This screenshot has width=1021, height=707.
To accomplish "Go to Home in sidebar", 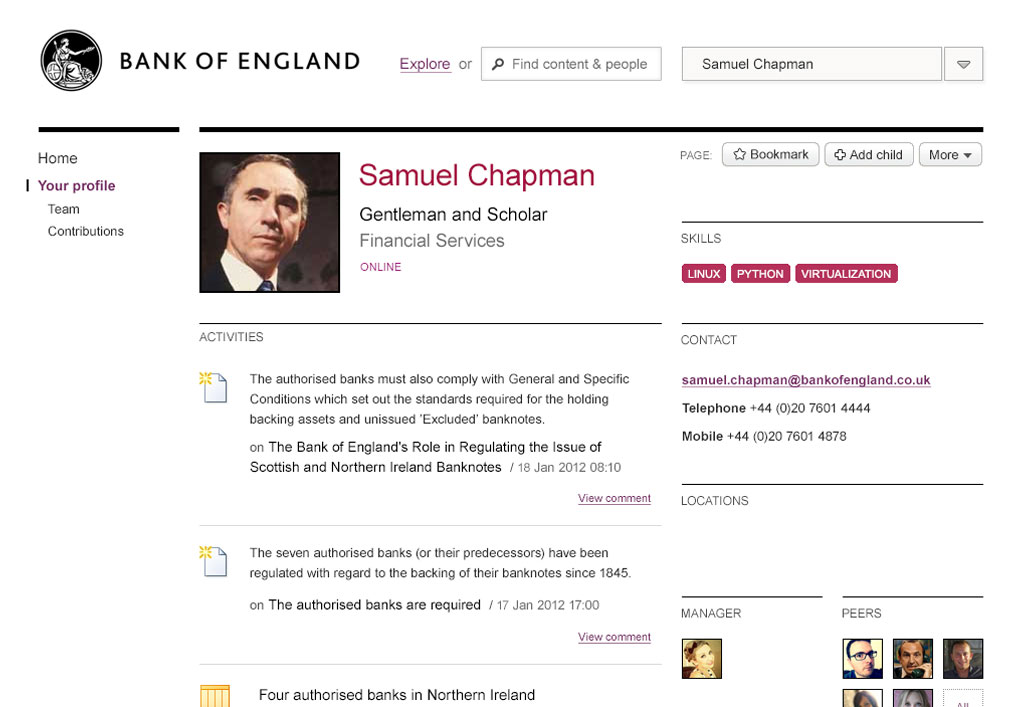I will 57,158.
